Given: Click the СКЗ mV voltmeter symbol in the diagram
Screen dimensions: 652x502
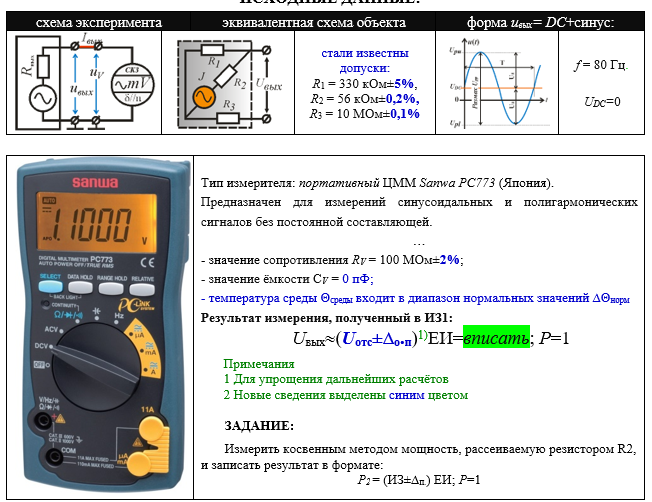Looking at the screenshot, I should point(132,85).
